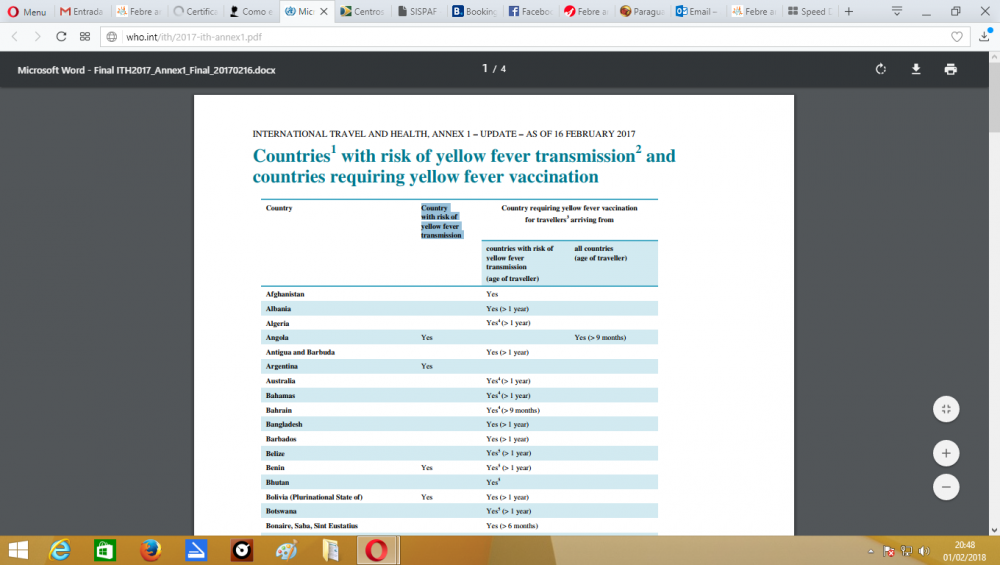Viewport: 1000px width, 565px height.
Task: Switch to the Booking tab
Action: [x=471, y=12]
